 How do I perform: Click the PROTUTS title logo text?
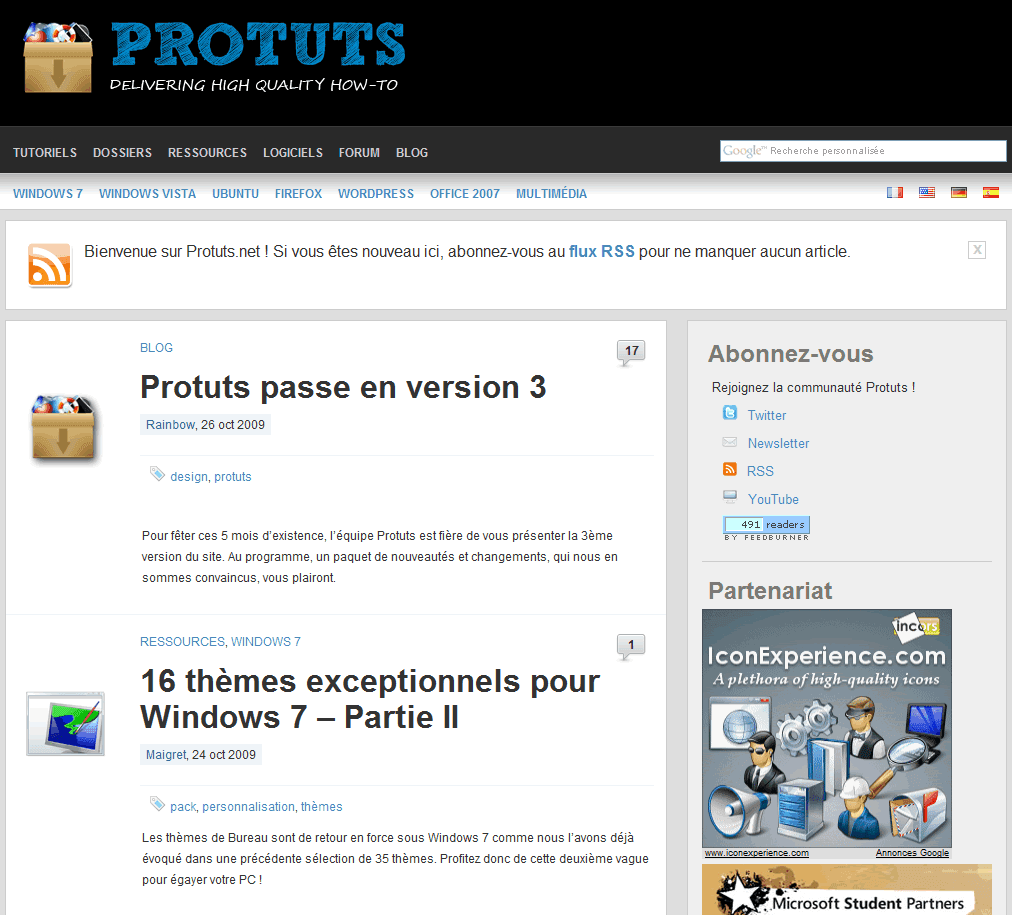[258, 45]
